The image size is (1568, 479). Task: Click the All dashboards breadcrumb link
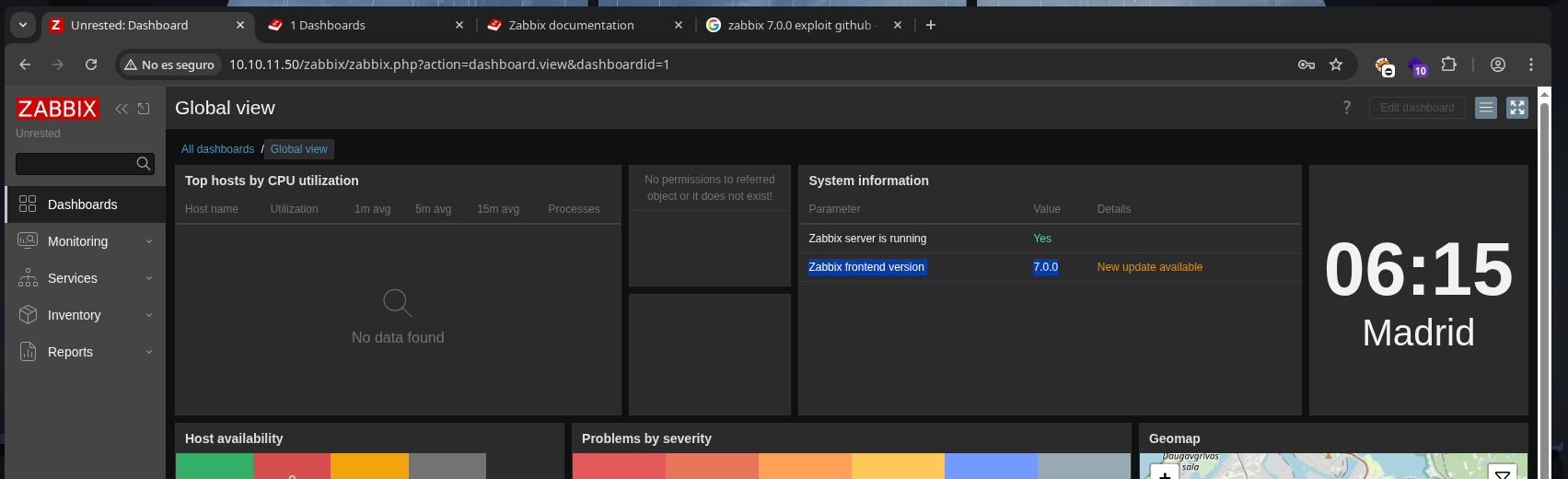pyautogui.click(x=217, y=149)
